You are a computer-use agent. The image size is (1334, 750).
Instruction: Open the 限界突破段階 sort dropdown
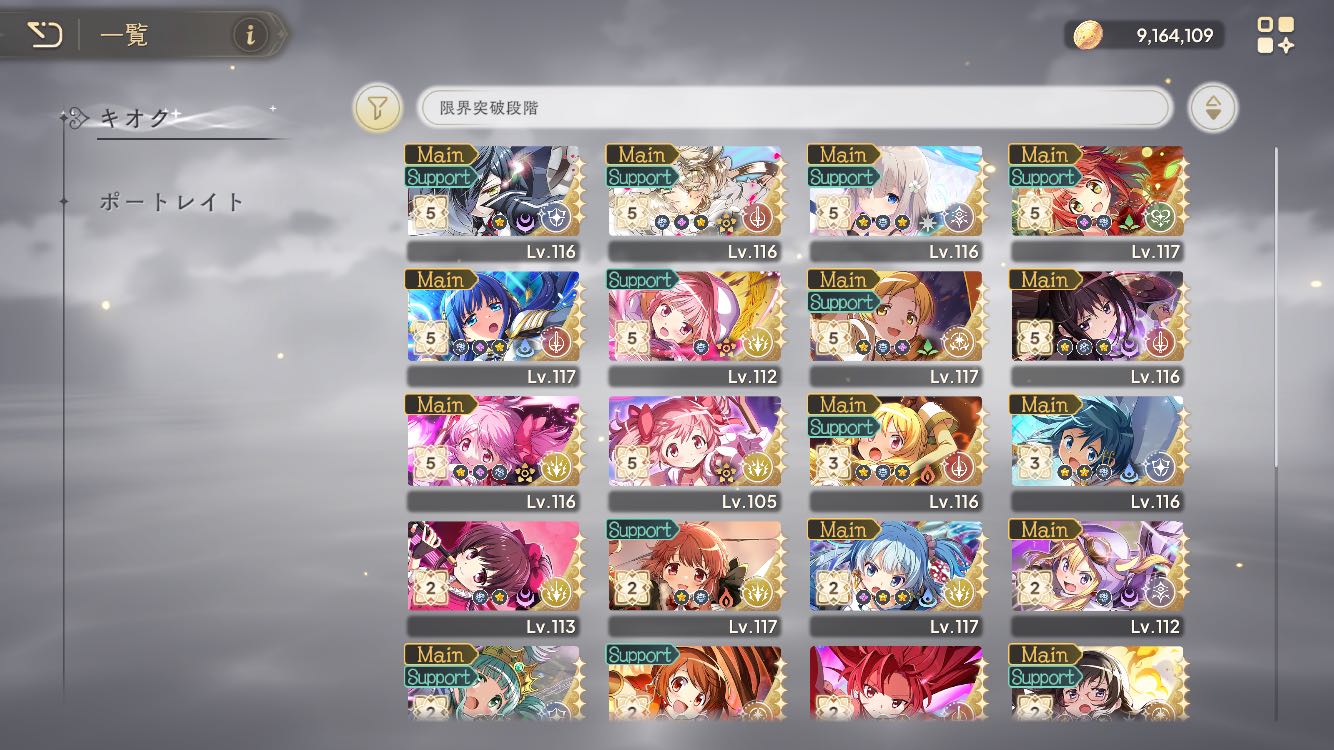click(x=793, y=108)
